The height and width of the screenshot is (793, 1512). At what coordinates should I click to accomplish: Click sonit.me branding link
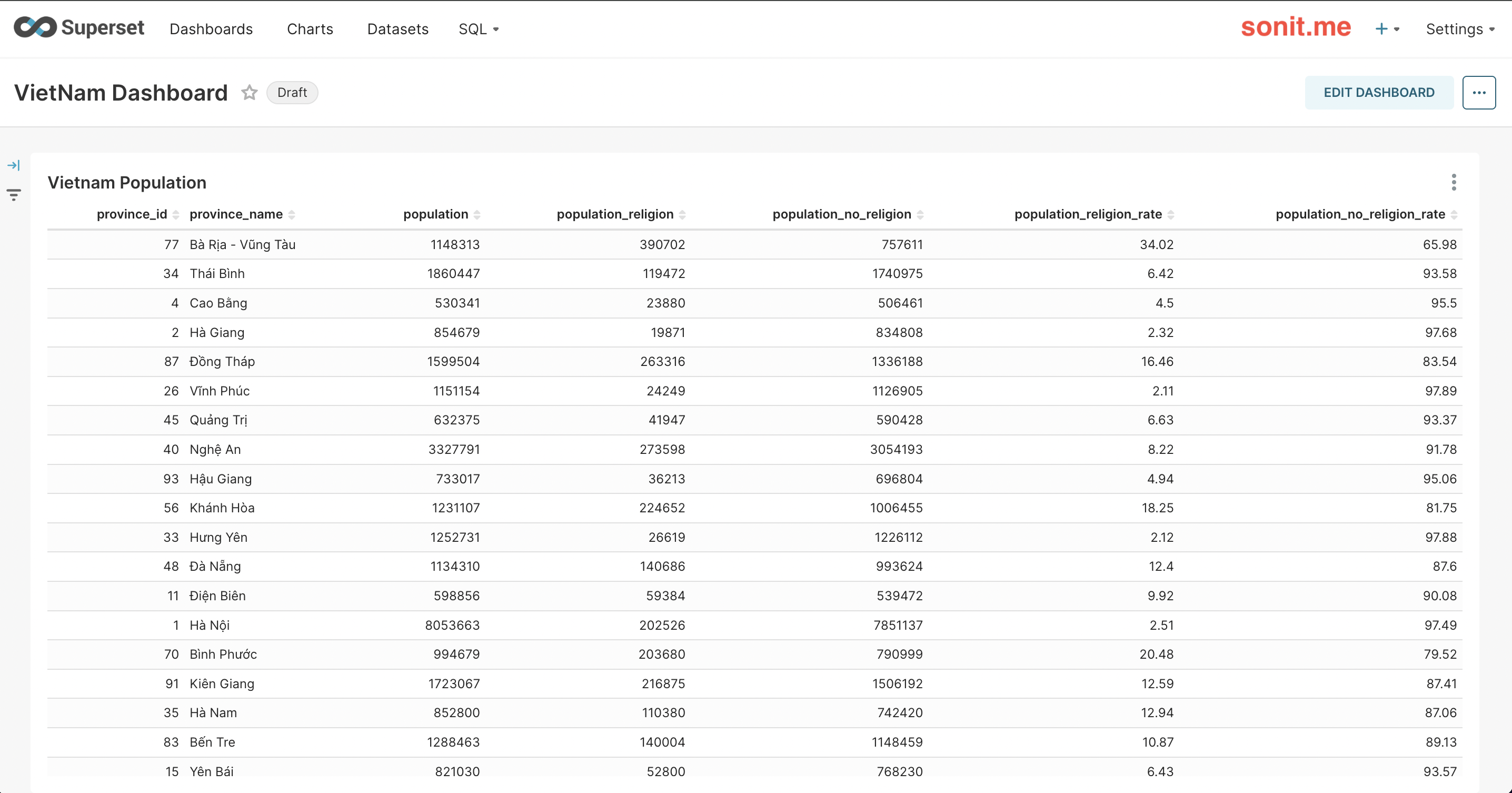[1296, 28]
